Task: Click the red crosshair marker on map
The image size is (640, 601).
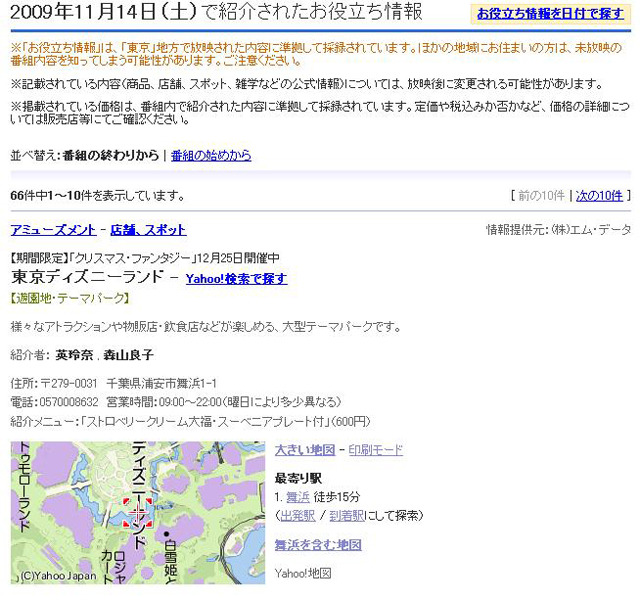Action: tap(138, 513)
